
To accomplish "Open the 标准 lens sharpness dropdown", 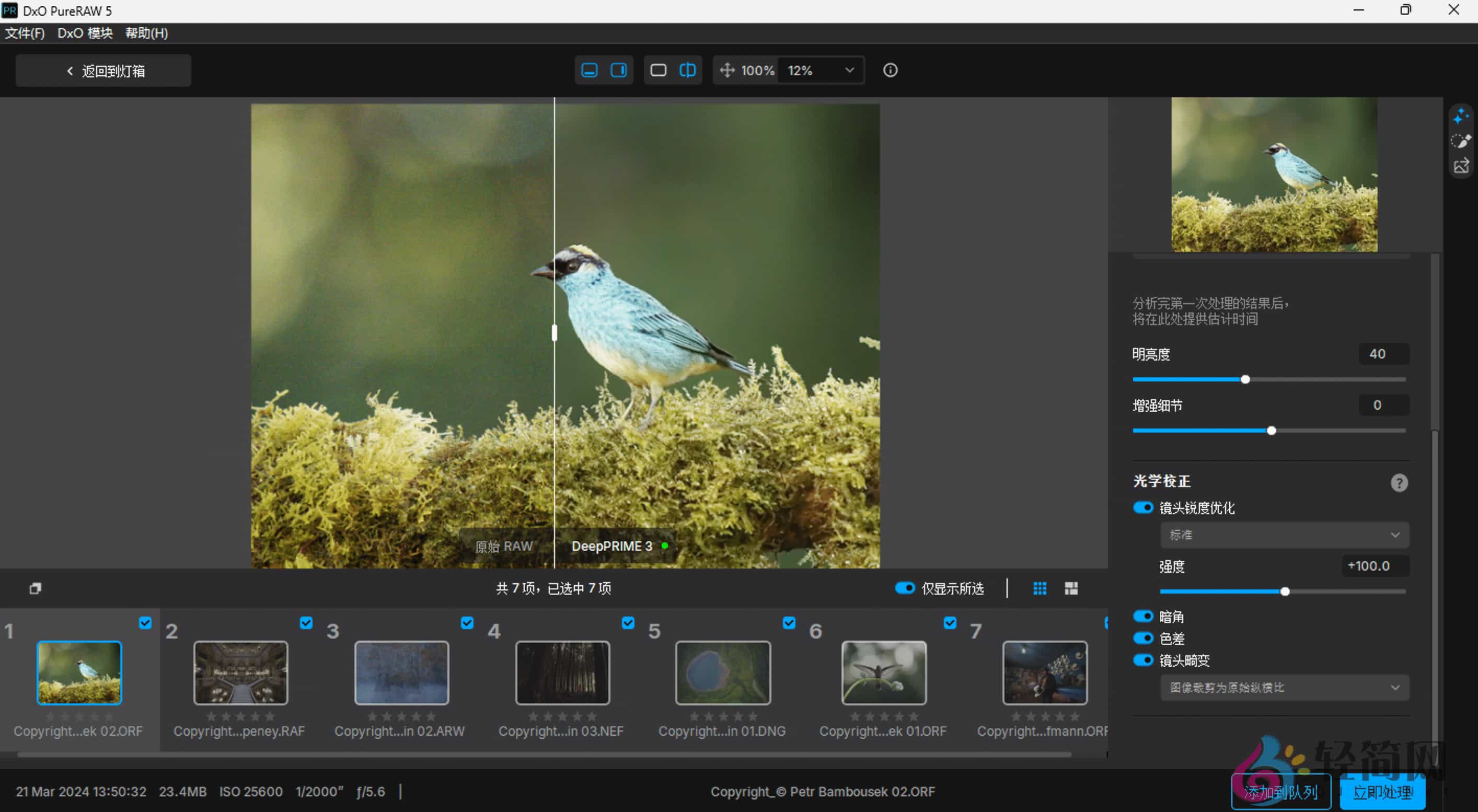I will click(x=1284, y=535).
